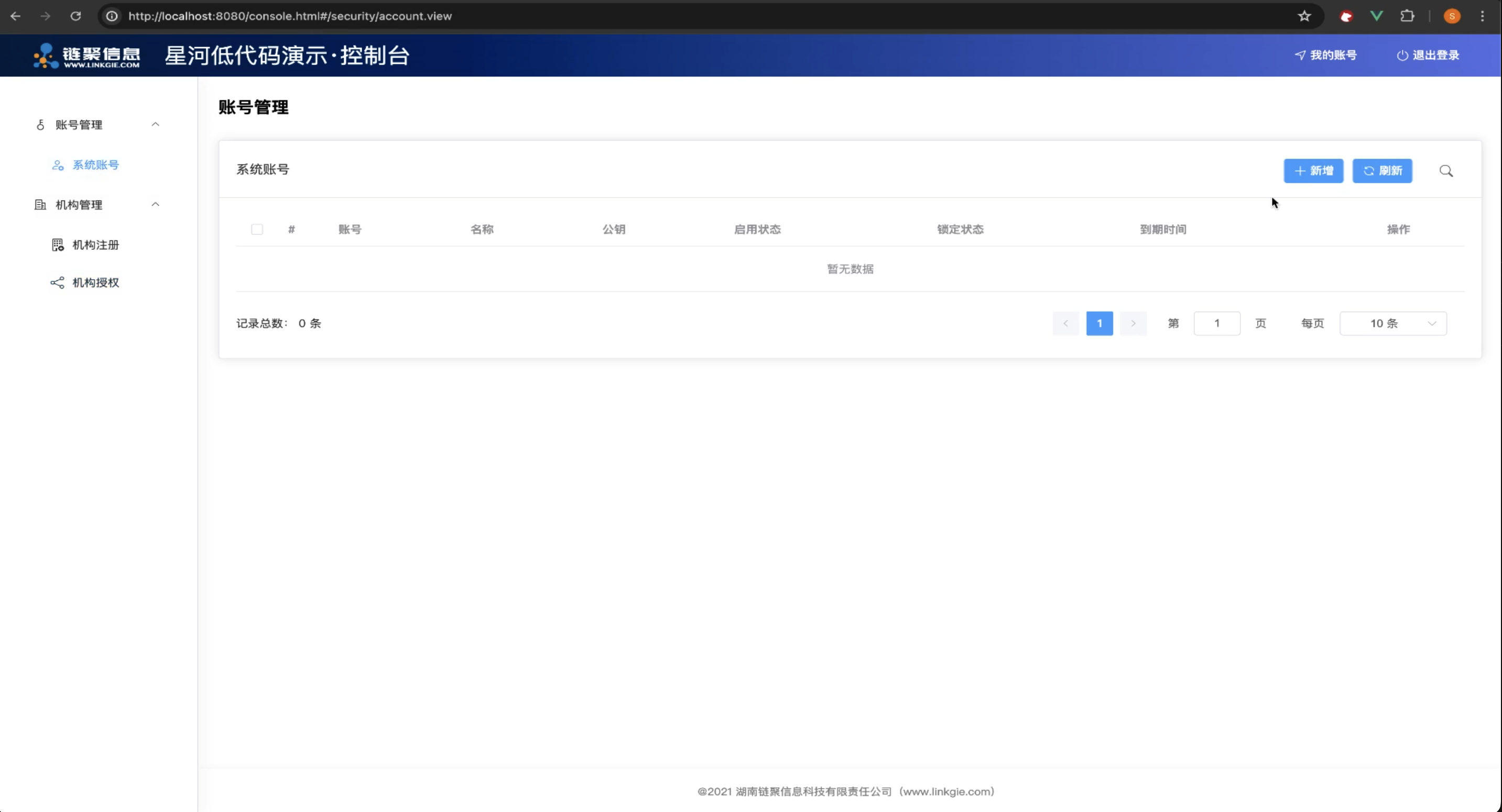Click the 机构管理 sidebar menu heading
This screenshot has width=1502, height=812.
tap(79, 205)
